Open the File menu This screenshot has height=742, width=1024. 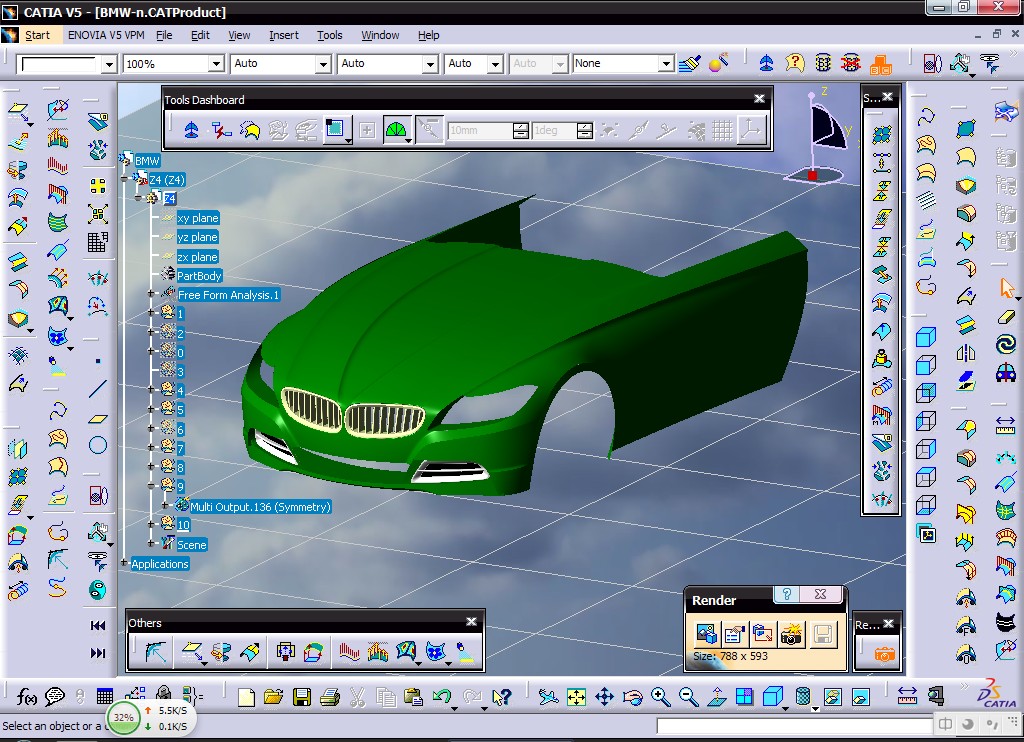click(164, 35)
